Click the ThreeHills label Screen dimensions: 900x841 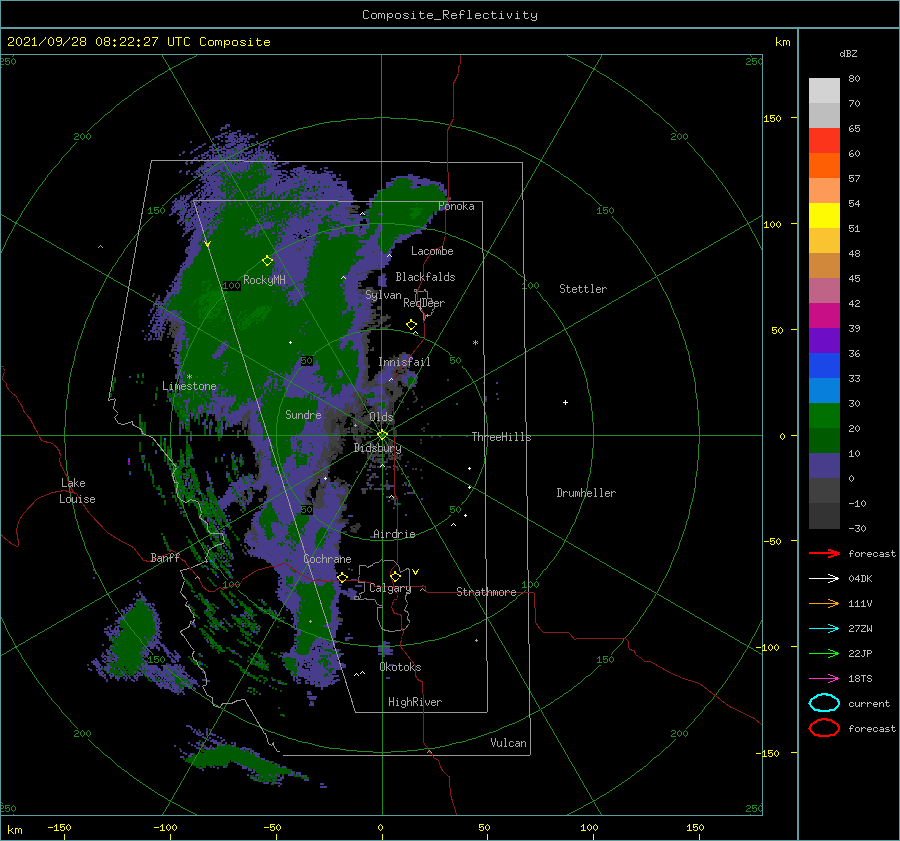coord(501,437)
